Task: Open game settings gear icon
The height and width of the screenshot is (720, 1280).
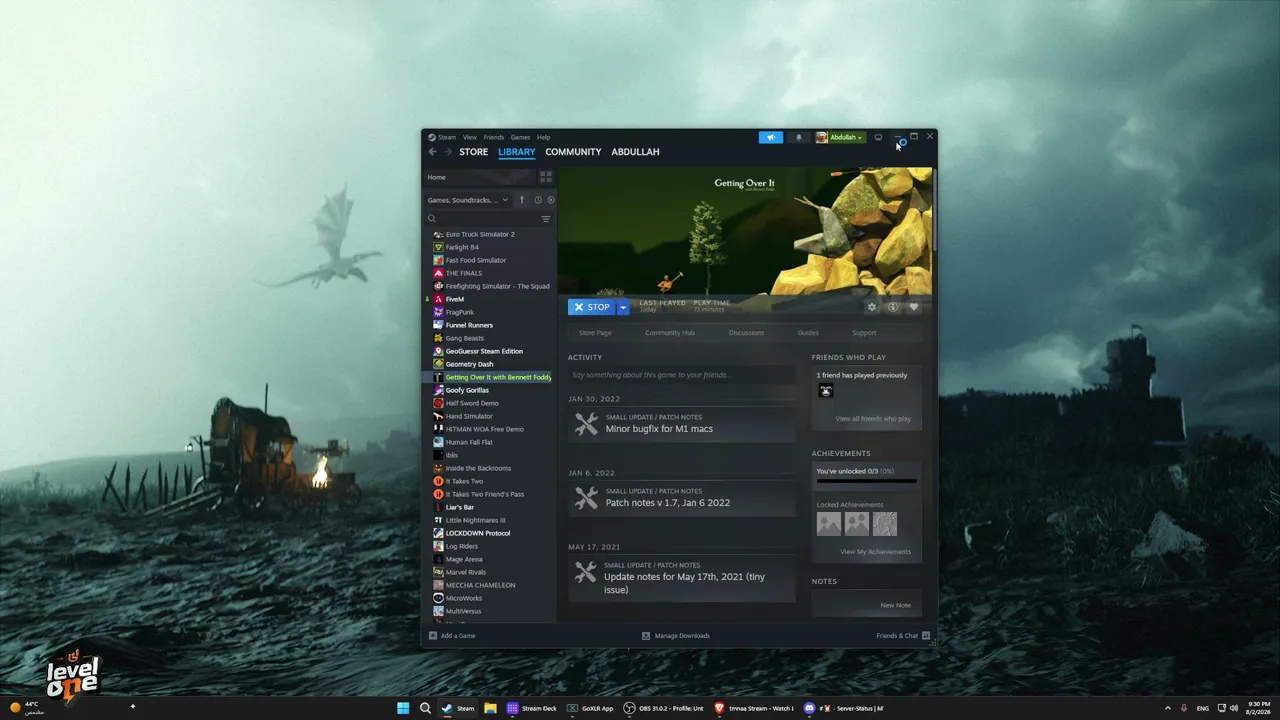Action: [872, 307]
